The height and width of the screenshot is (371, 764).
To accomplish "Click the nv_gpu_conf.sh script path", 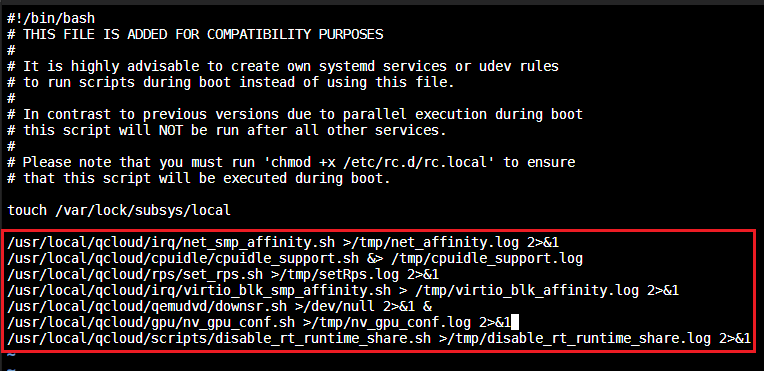I will (151, 323).
